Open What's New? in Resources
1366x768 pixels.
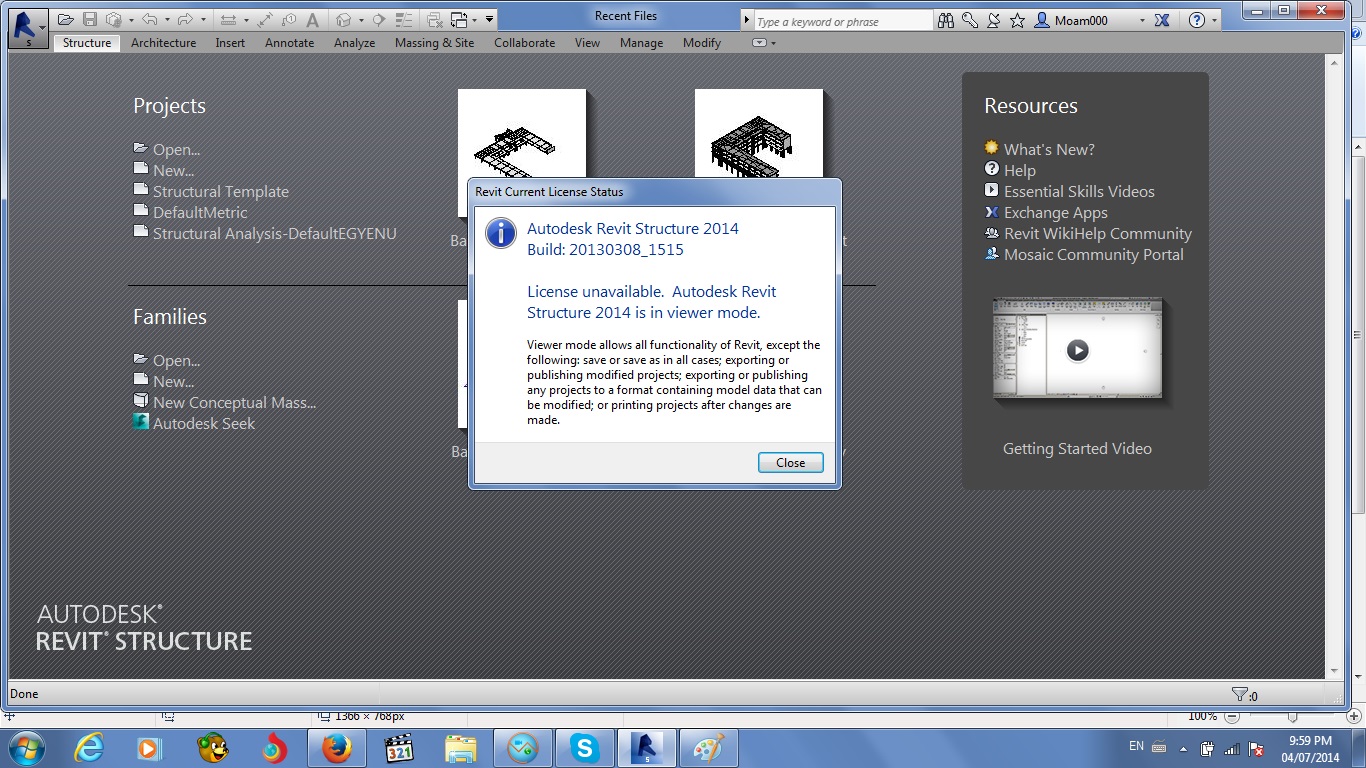pyautogui.click(x=1049, y=149)
